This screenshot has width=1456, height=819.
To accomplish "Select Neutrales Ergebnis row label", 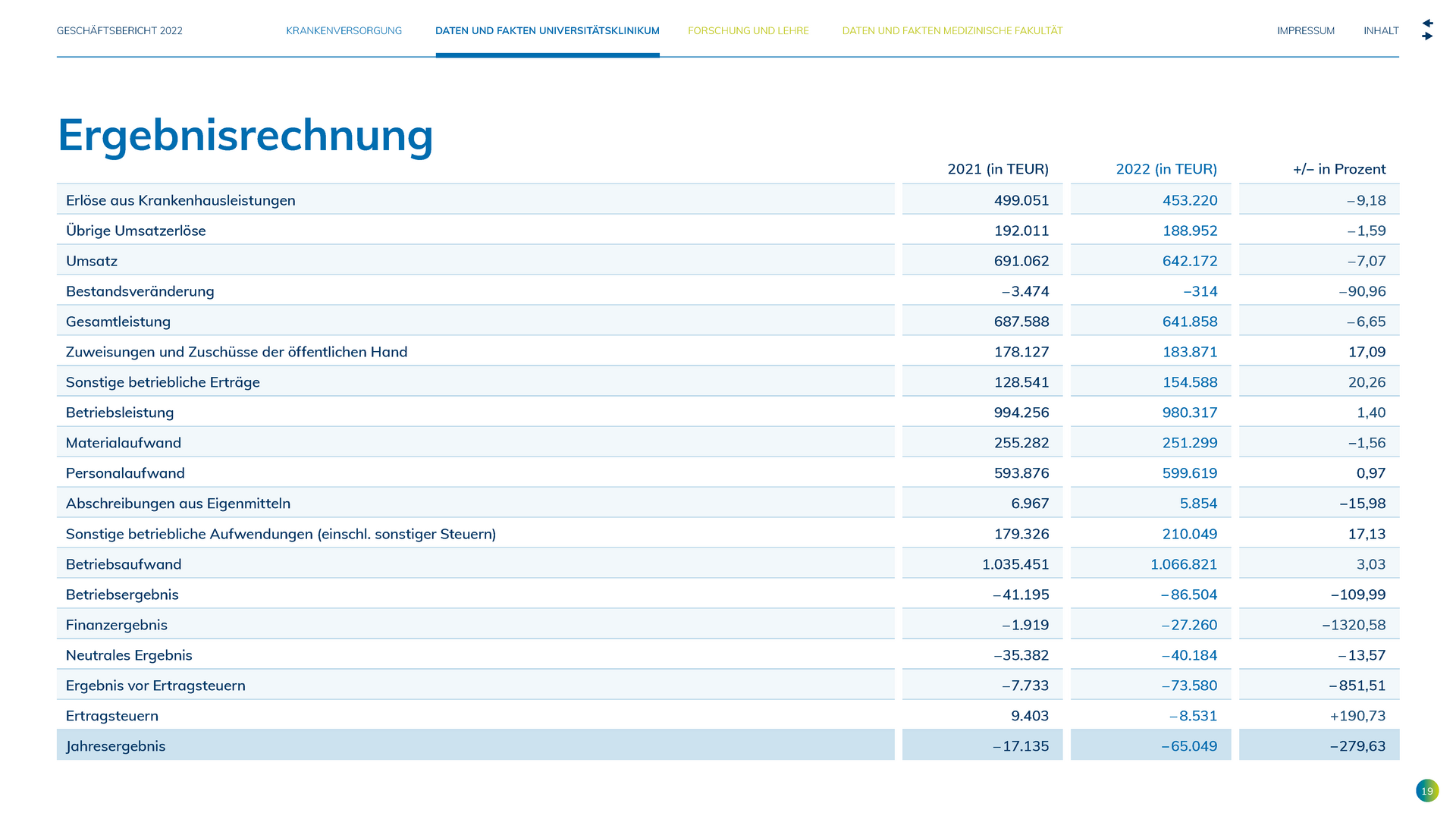I will pos(129,655).
